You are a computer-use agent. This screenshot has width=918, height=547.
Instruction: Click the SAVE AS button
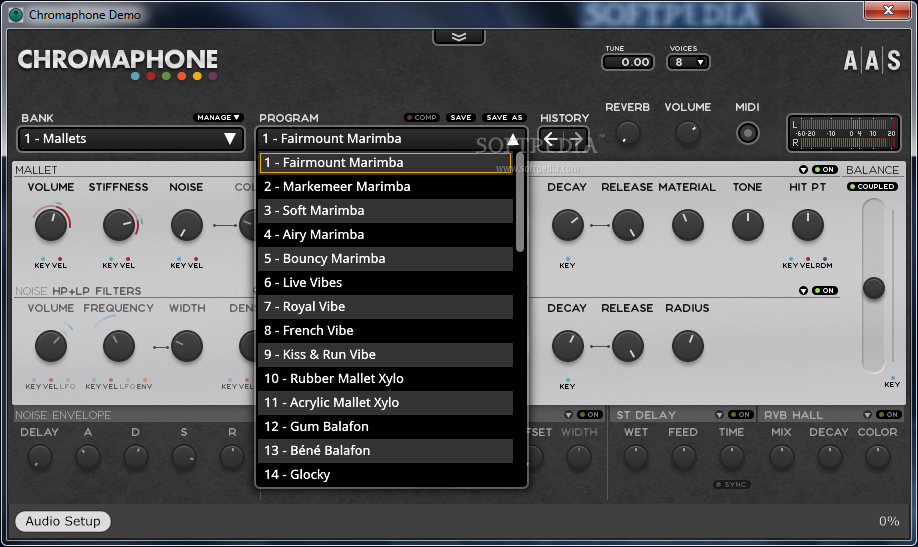coord(504,118)
